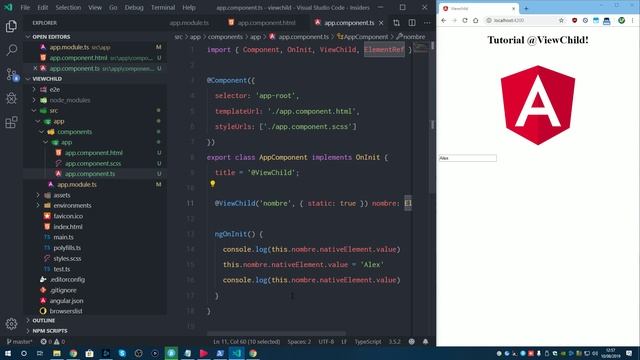Open index.html in the file tree

(x=68, y=227)
